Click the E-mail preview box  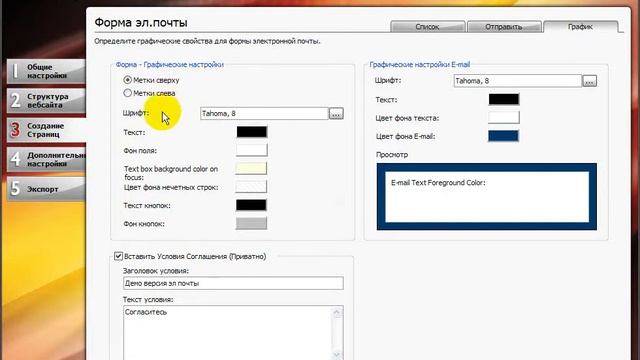point(487,197)
